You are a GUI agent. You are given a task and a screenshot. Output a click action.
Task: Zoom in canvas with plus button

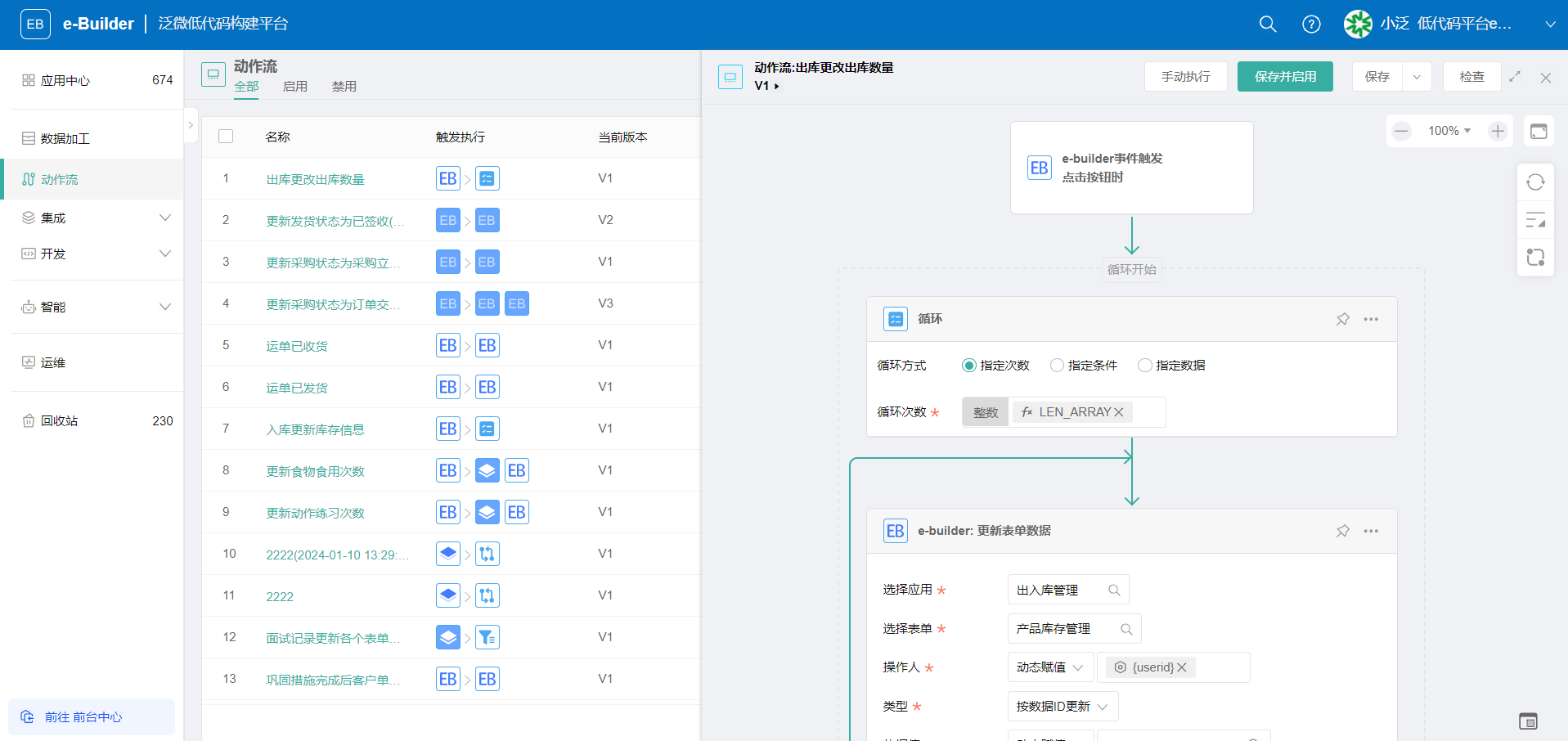(x=1498, y=131)
